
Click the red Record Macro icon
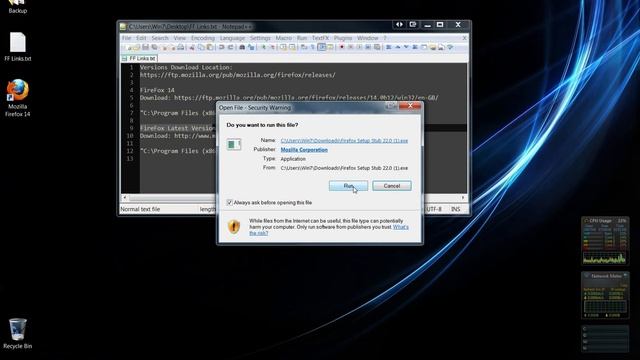coord(342,47)
